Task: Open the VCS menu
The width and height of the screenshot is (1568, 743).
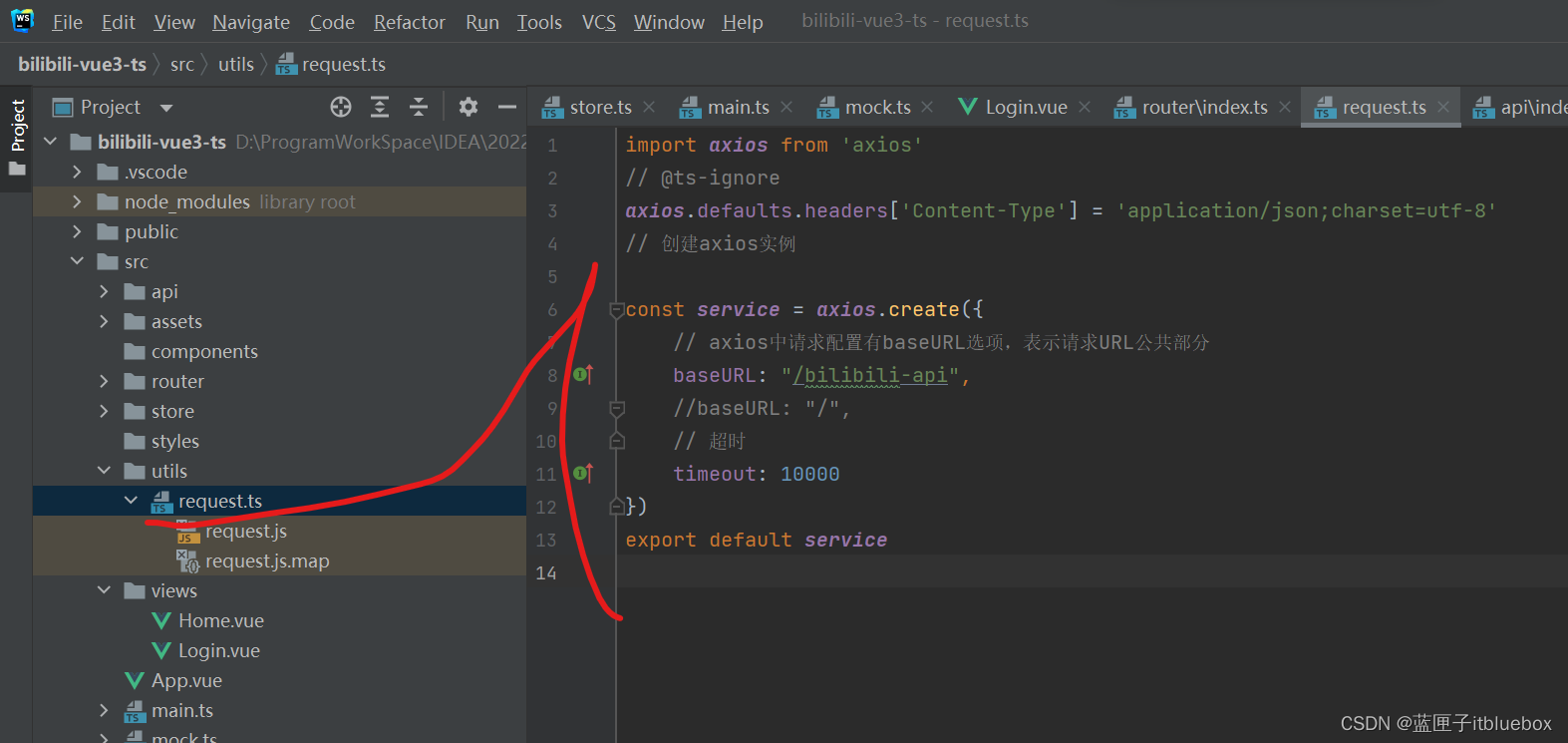Action: pos(599,22)
